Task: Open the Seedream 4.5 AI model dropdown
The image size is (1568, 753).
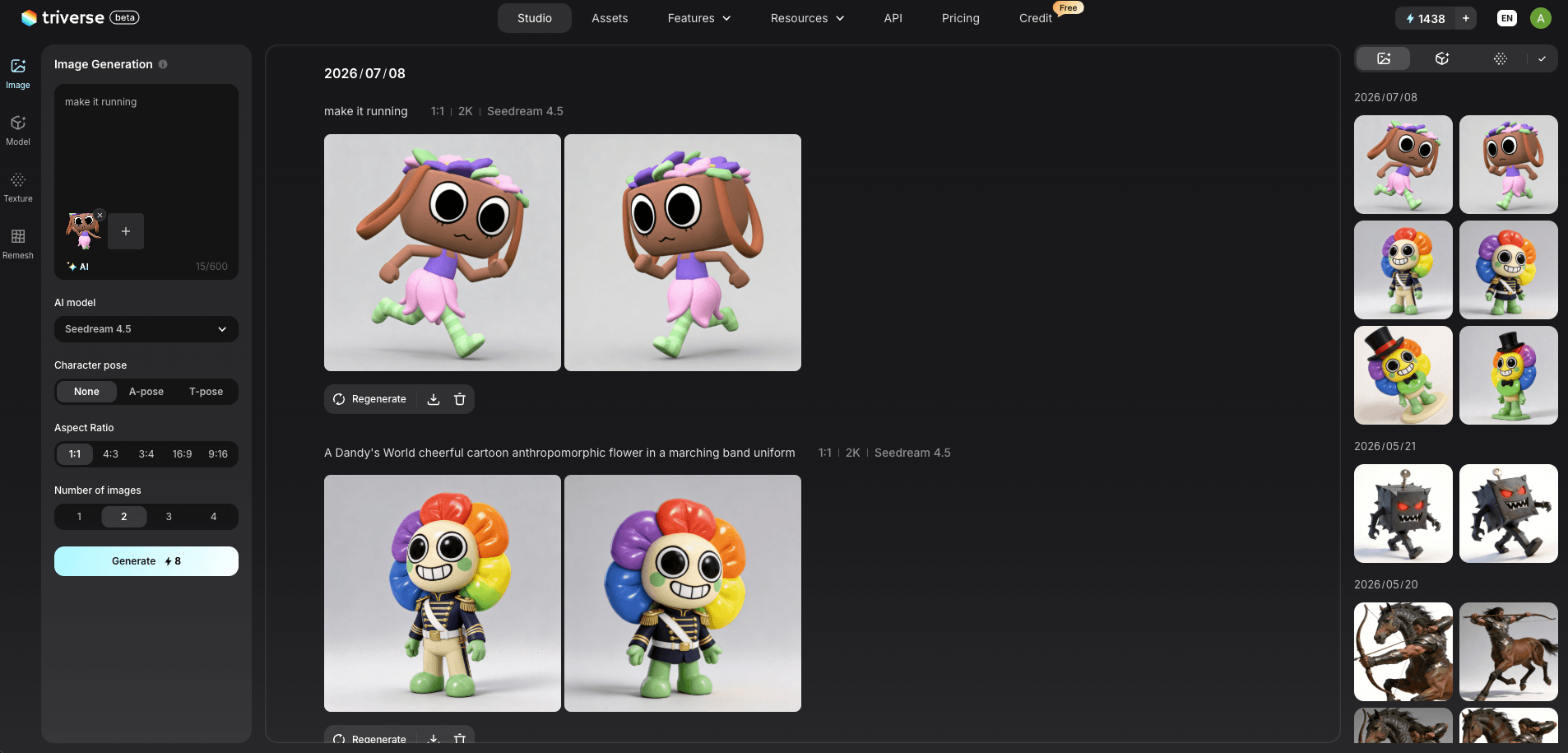Action: click(x=146, y=329)
